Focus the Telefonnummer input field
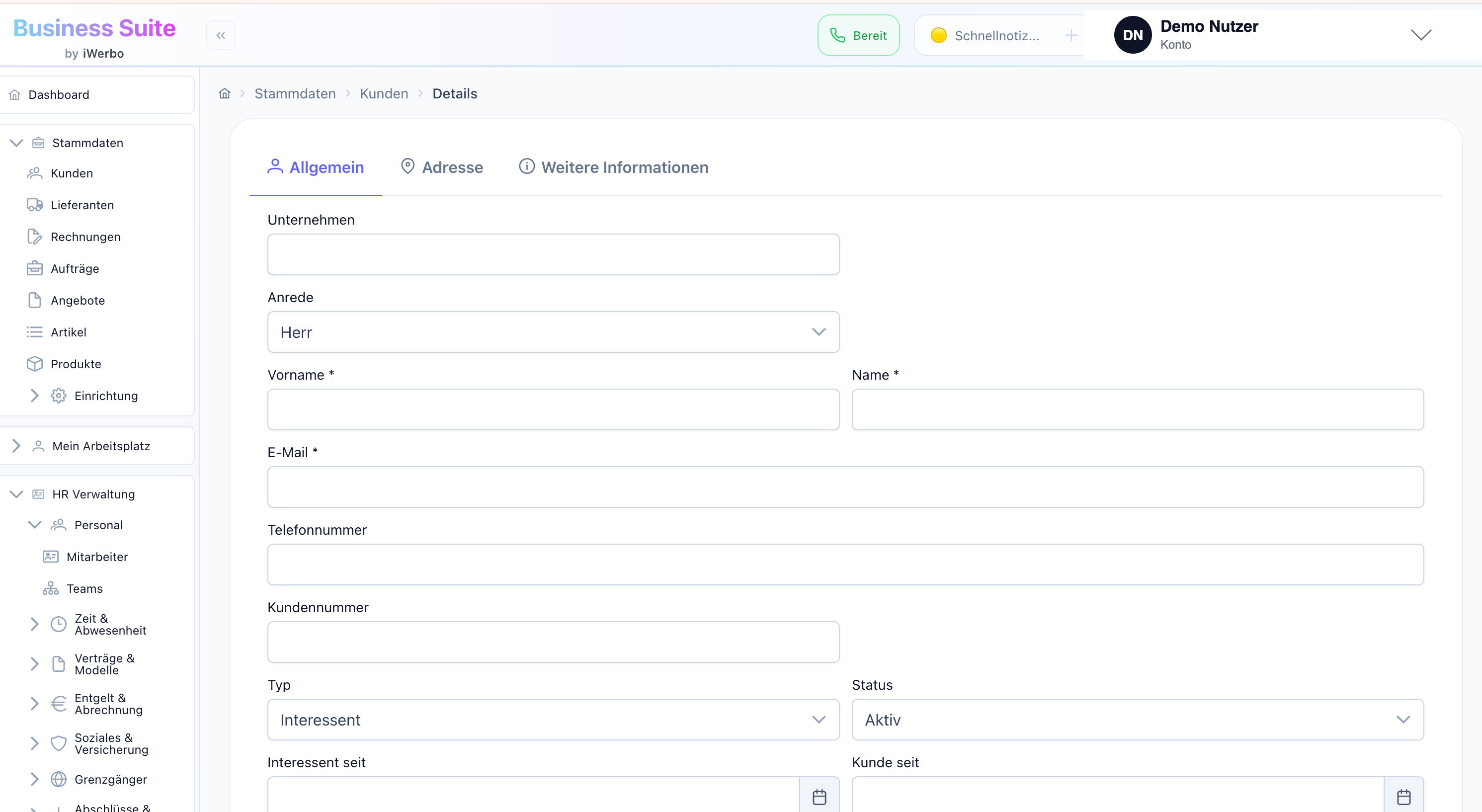Viewport: 1482px width, 812px height. [x=845, y=565]
